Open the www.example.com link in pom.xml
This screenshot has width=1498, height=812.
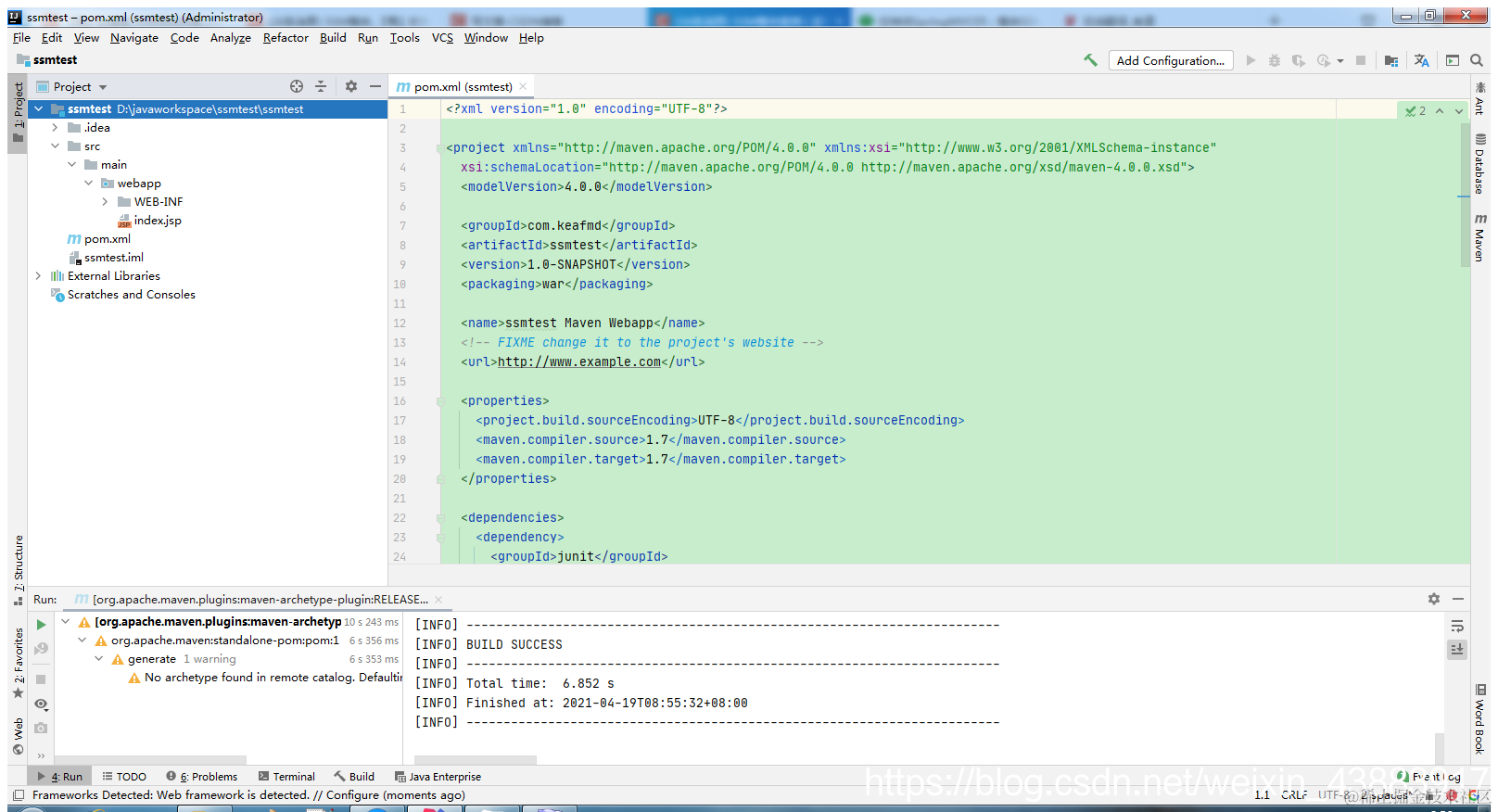click(x=579, y=362)
